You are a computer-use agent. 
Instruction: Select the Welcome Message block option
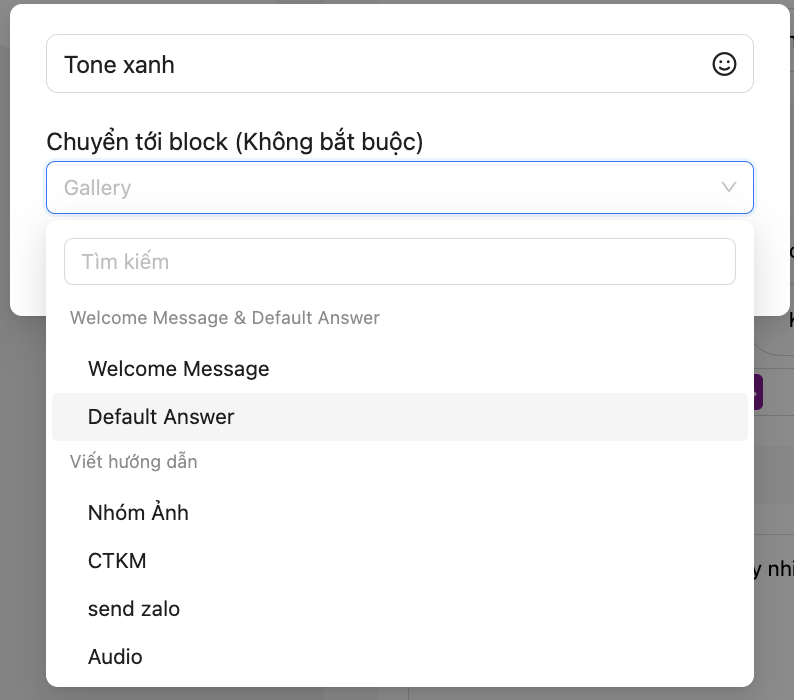click(178, 369)
